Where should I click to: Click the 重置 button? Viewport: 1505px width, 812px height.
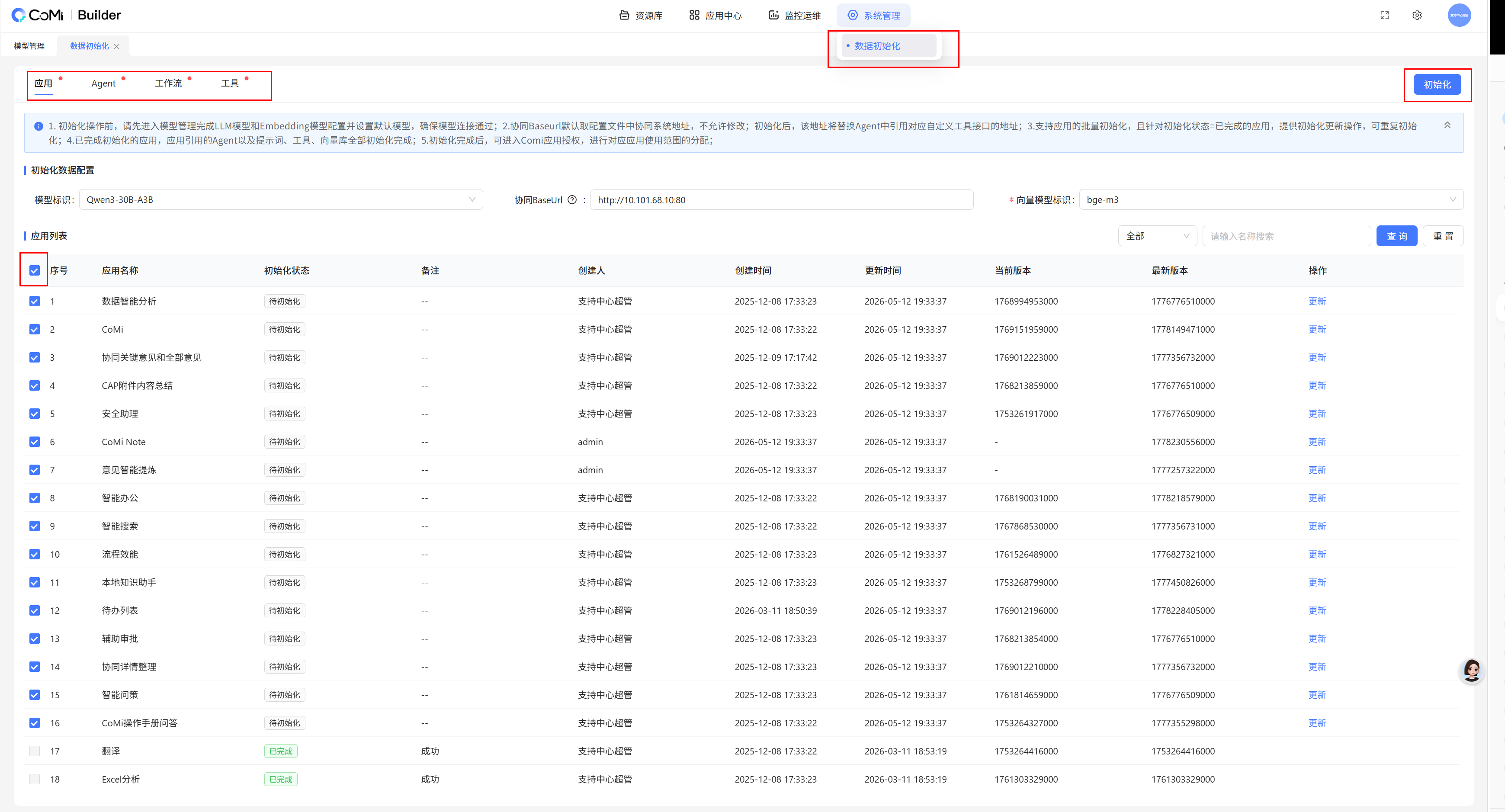[1442, 236]
